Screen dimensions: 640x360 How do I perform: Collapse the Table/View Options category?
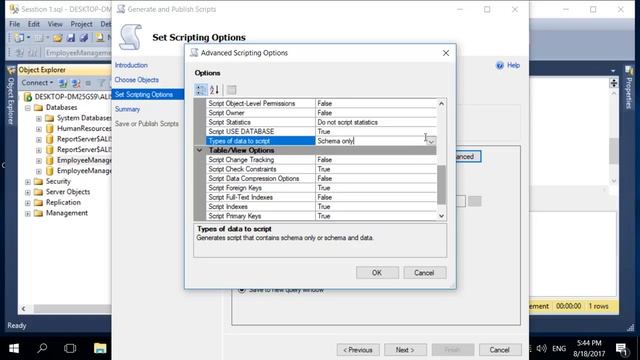[200, 150]
